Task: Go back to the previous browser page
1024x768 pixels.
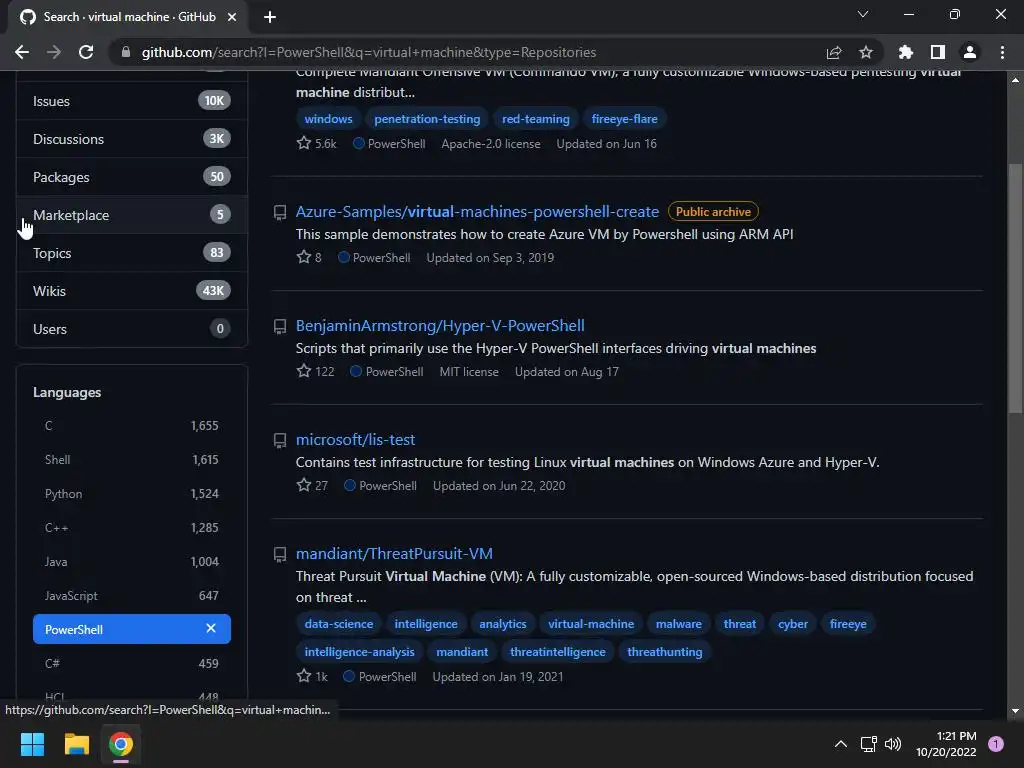Action: point(22,52)
